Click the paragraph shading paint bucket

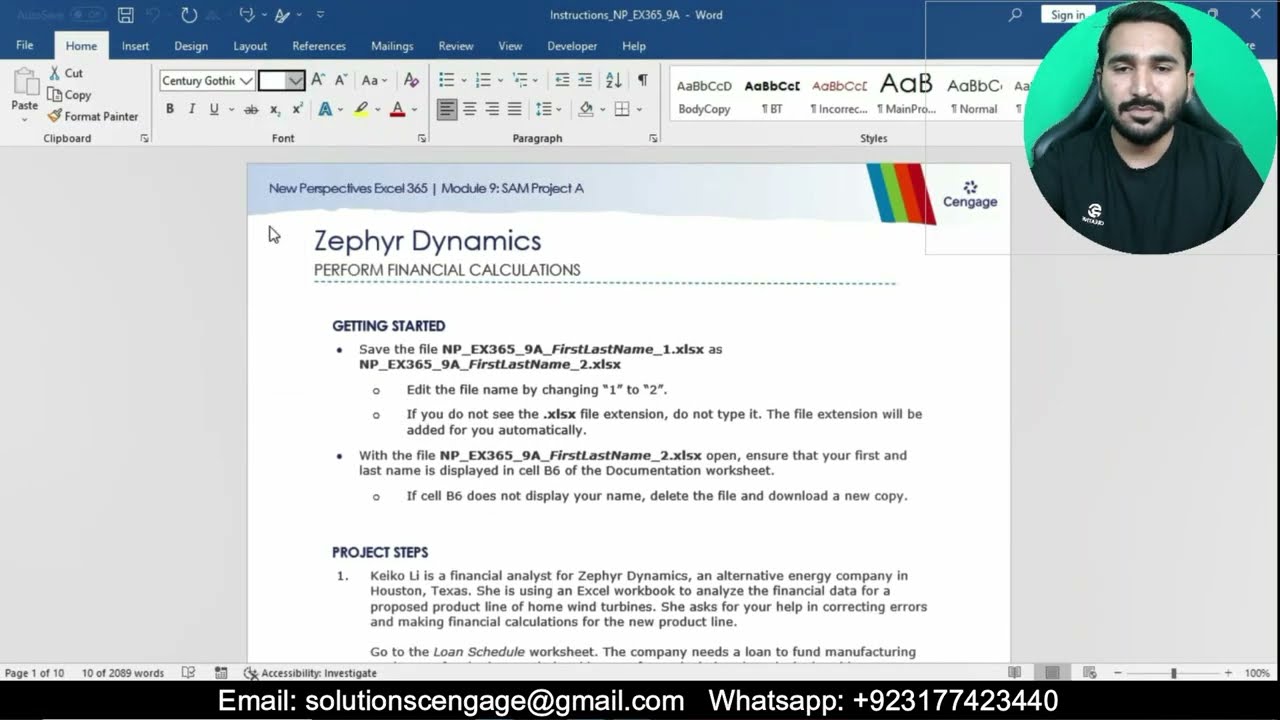(x=586, y=109)
